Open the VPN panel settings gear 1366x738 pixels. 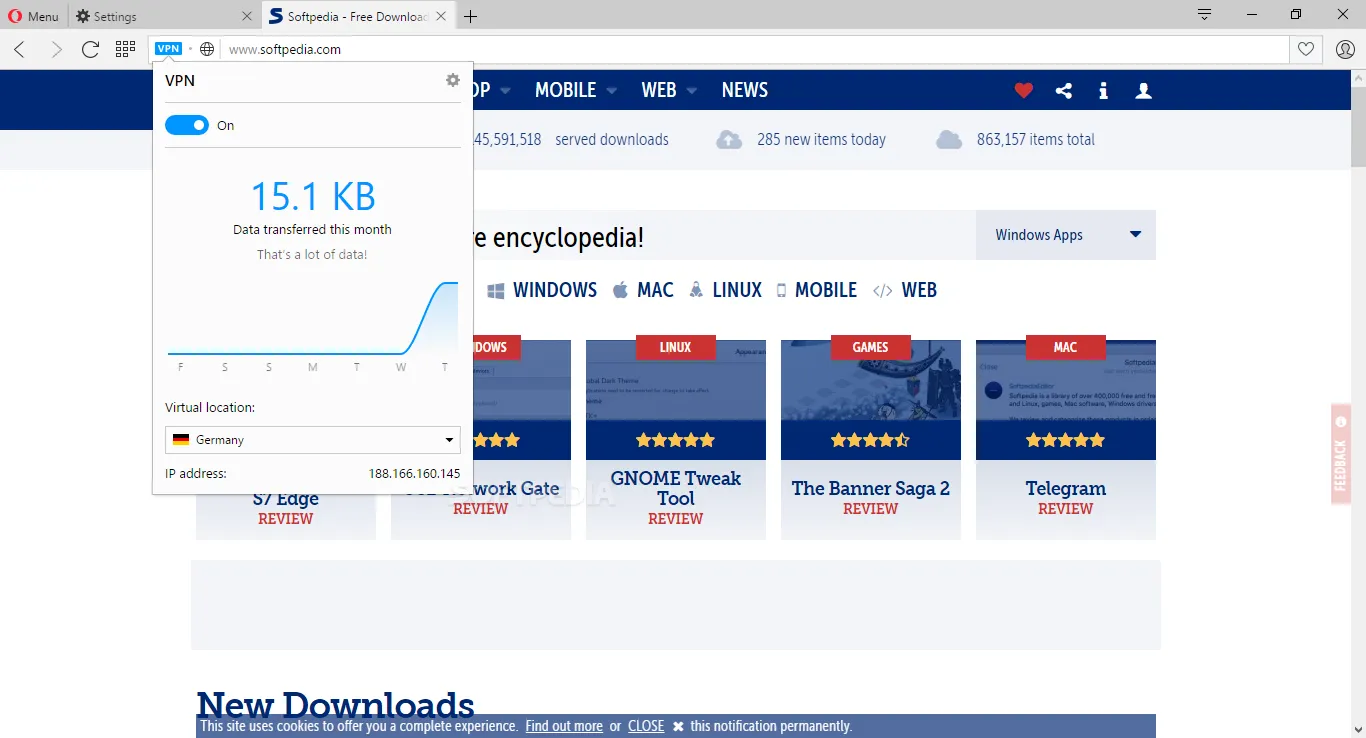[452, 80]
